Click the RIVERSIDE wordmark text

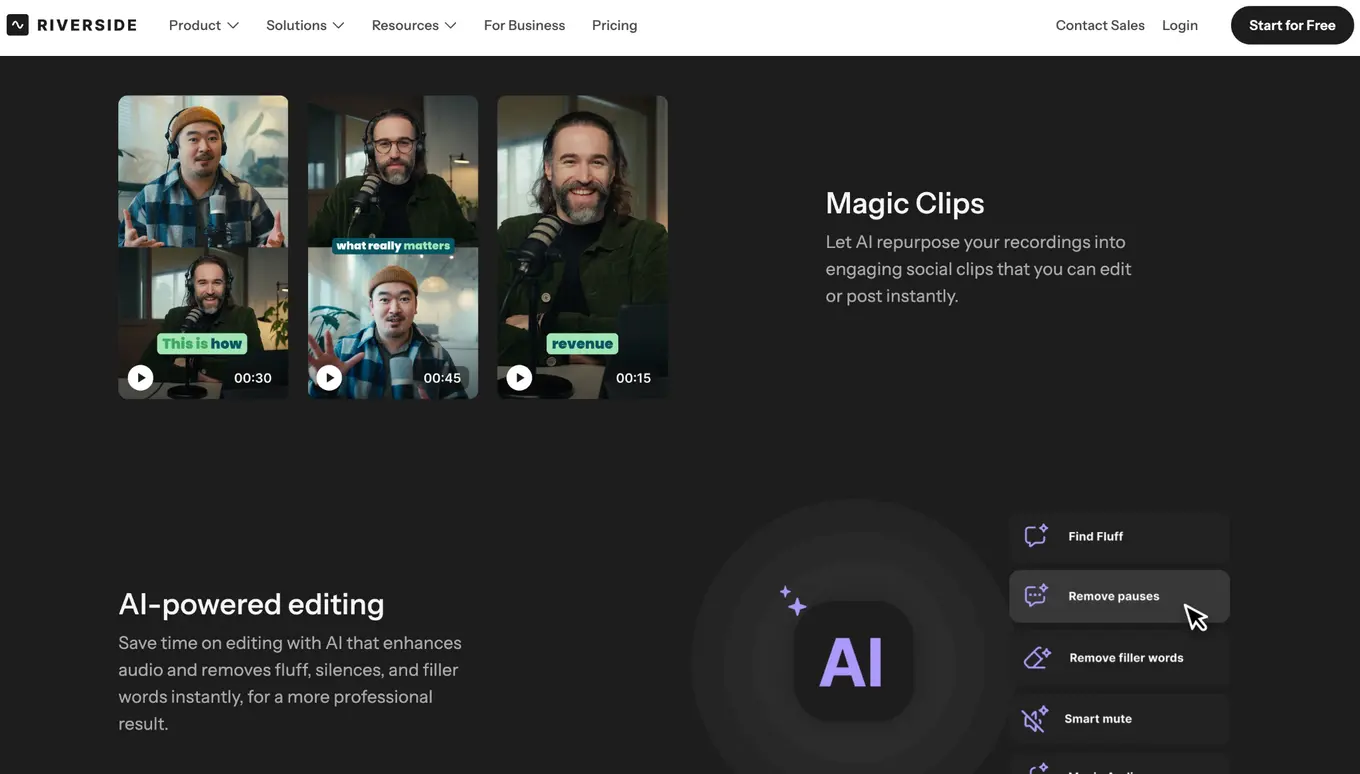pyautogui.click(x=87, y=25)
